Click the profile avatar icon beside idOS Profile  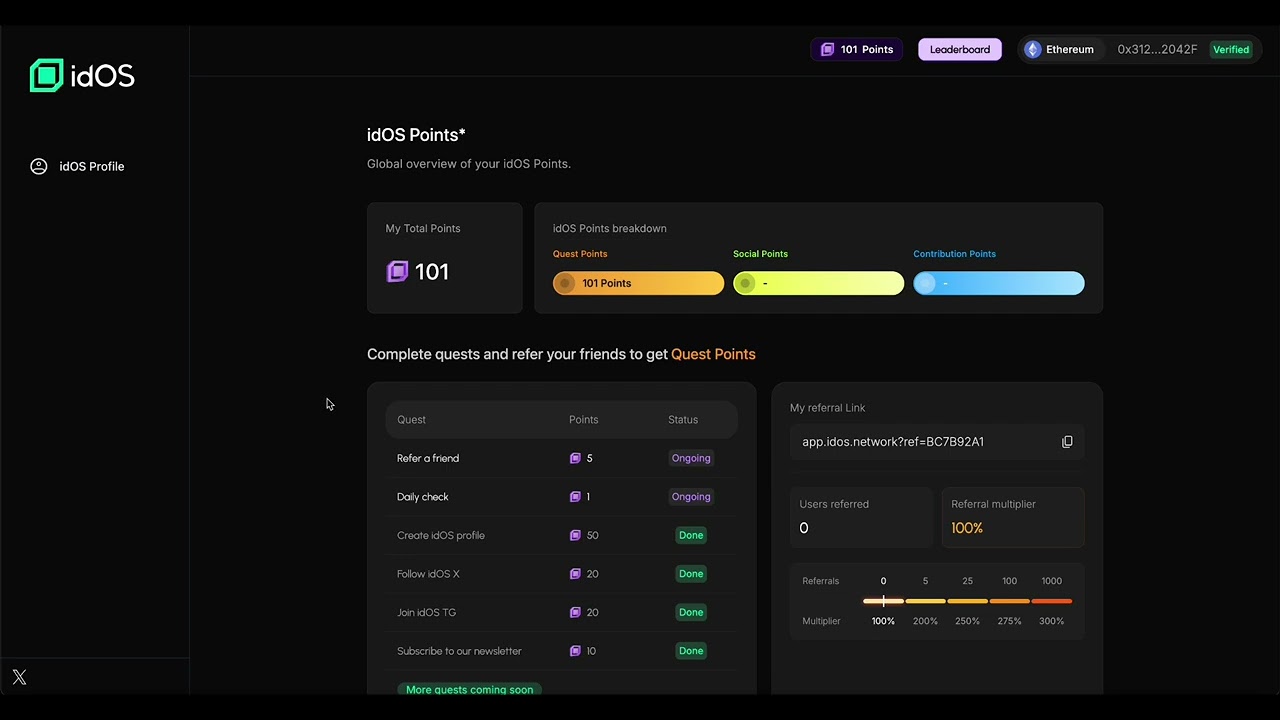click(39, 166)
